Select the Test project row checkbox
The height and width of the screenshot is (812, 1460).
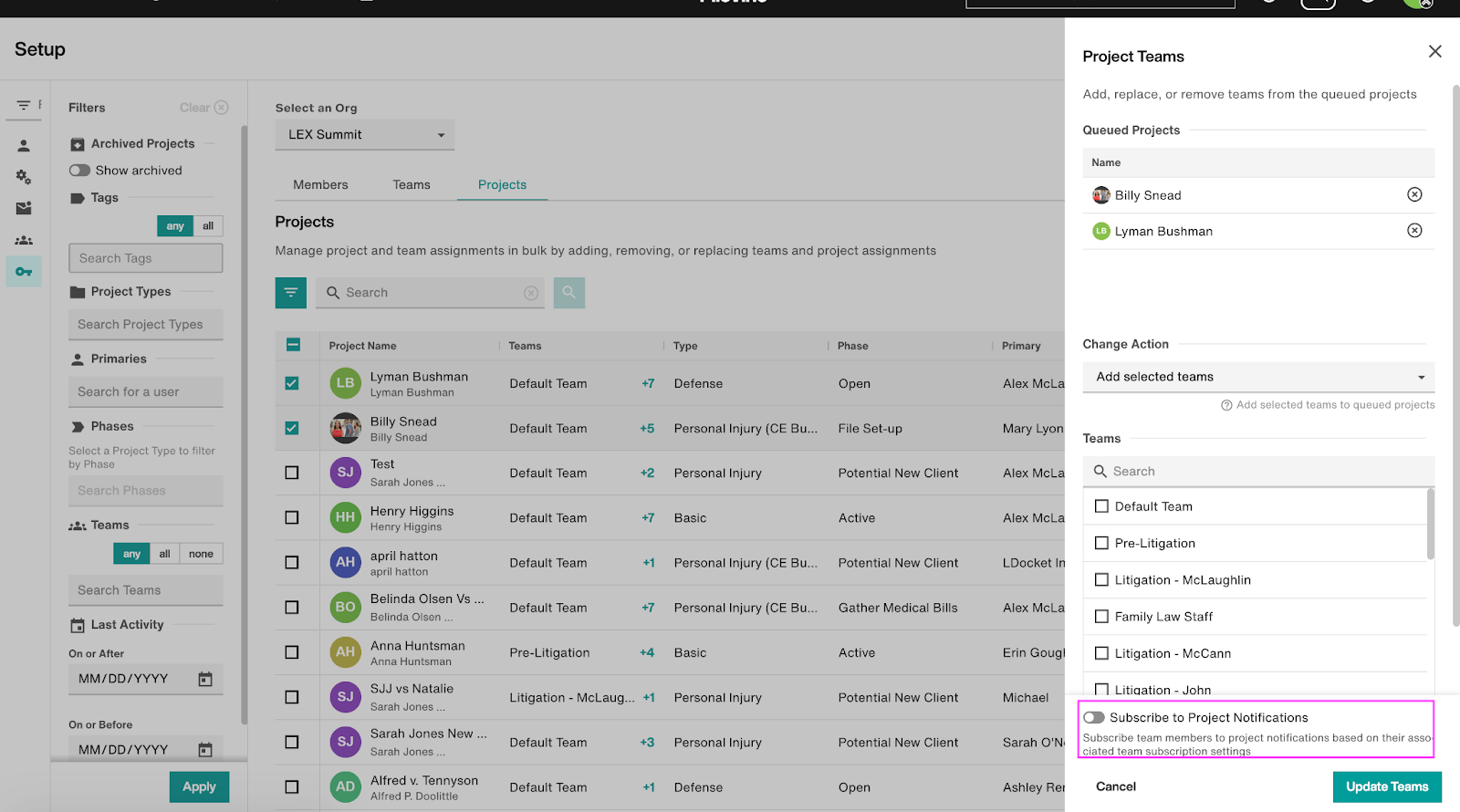[292, 473]
